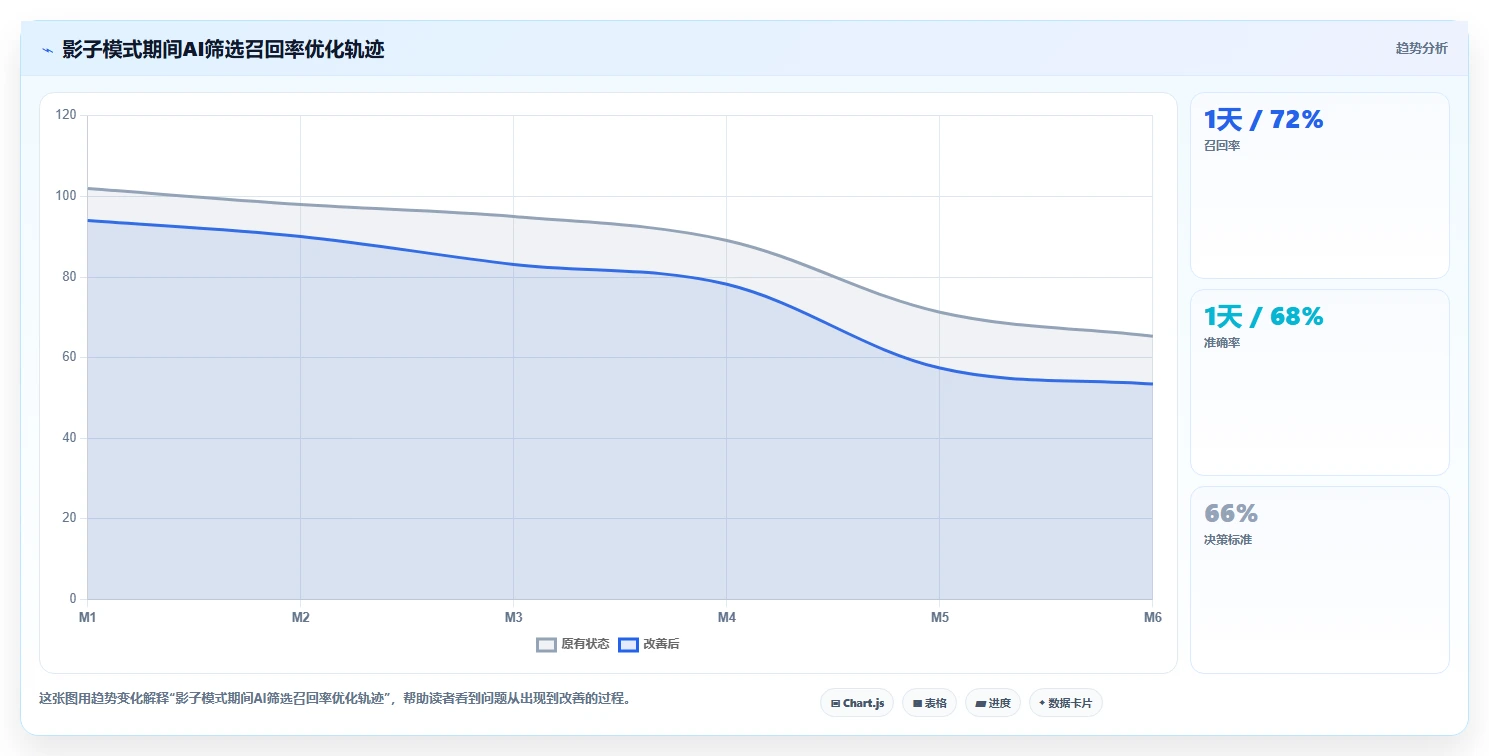Click the 60 y-axis value

(x=69, y=357)
